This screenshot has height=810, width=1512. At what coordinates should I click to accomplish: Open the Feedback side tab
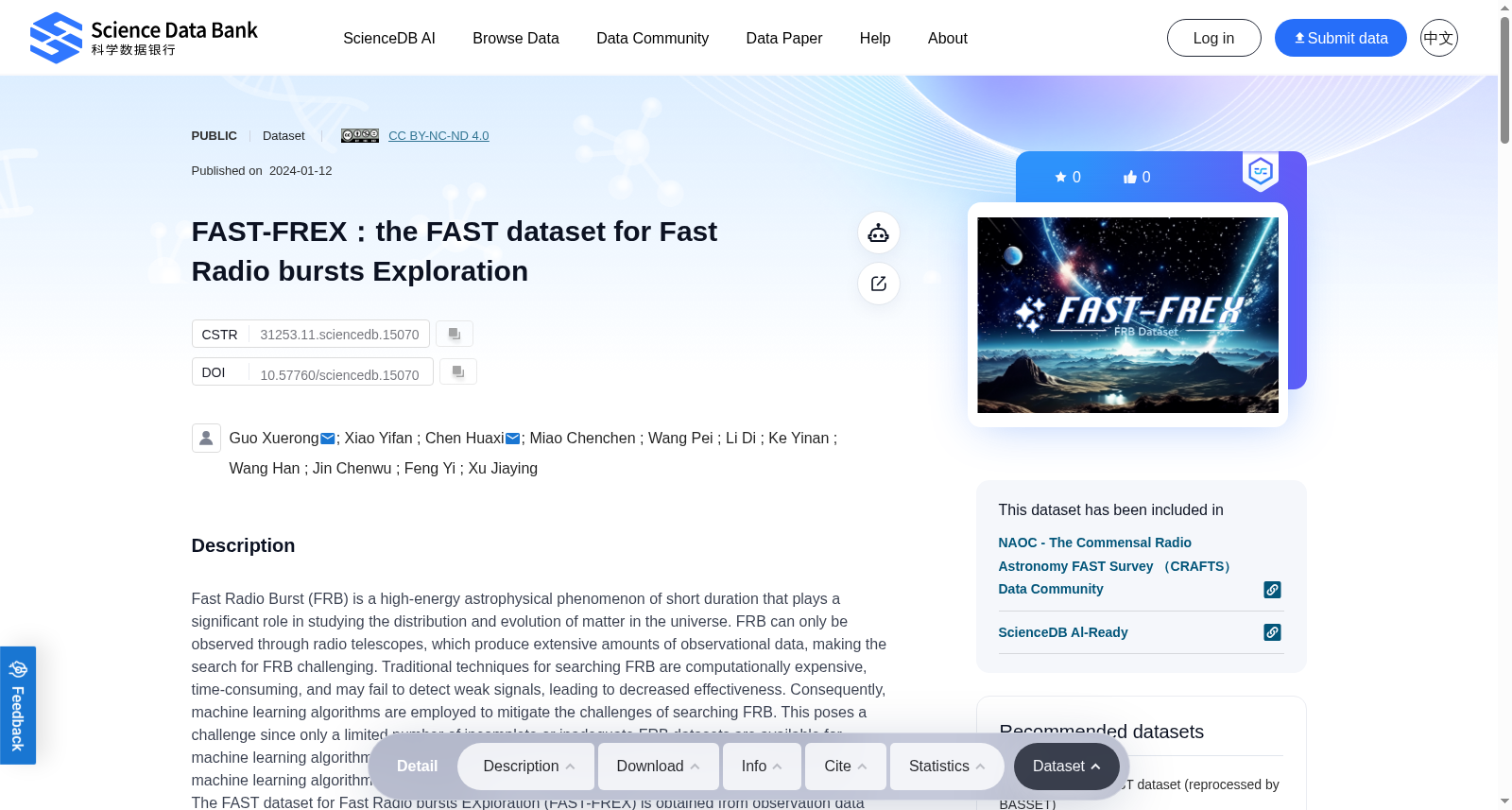click(x=18, y=705)
